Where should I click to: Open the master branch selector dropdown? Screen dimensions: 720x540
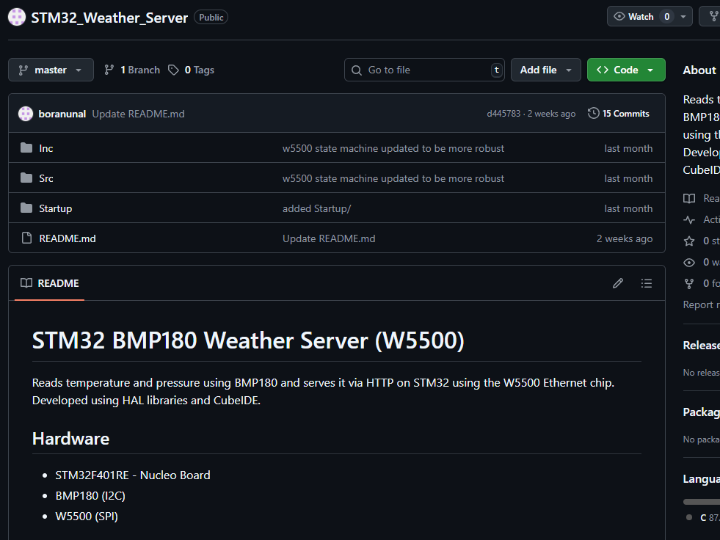tap(51, 70)
